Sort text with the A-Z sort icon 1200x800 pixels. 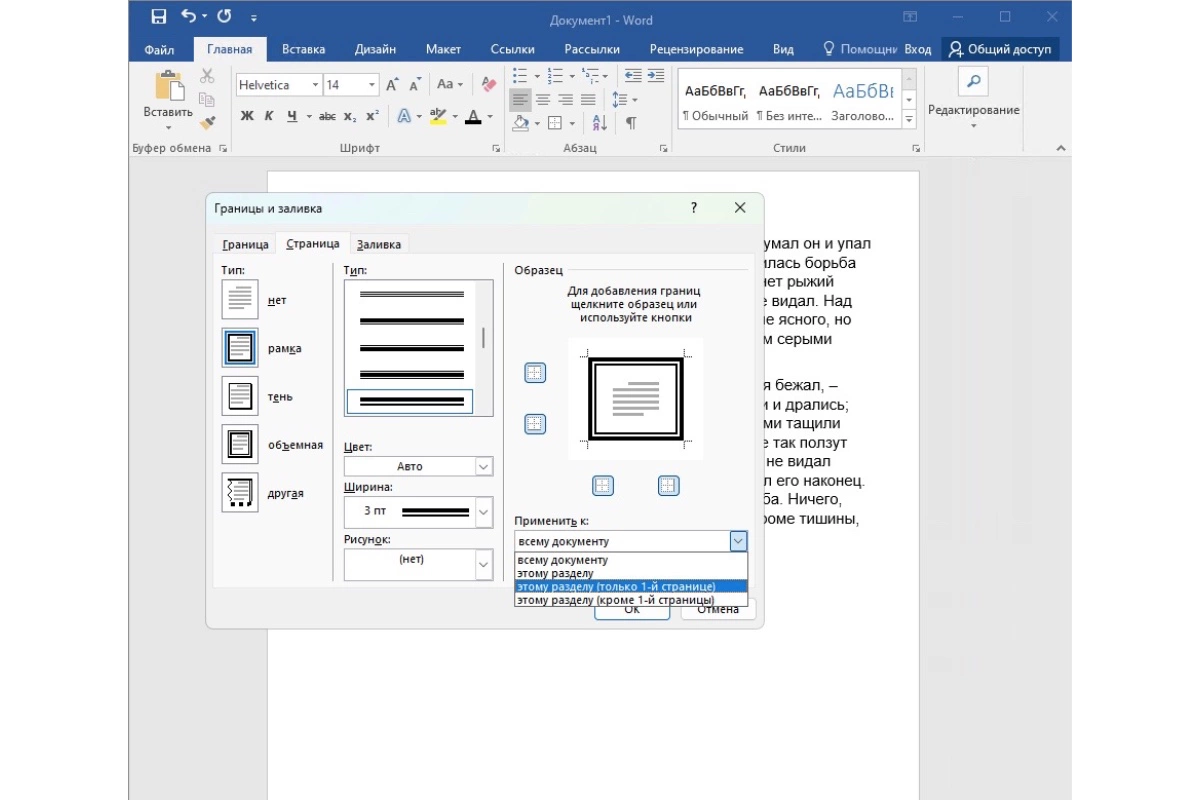tap(600, 123)
